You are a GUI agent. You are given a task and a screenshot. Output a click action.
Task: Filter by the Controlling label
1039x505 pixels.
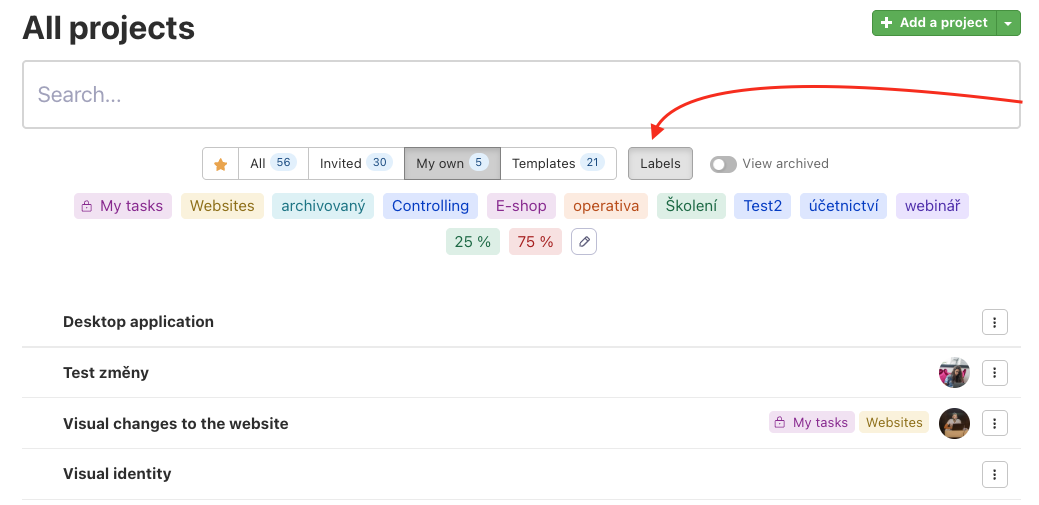pos(430,206)
